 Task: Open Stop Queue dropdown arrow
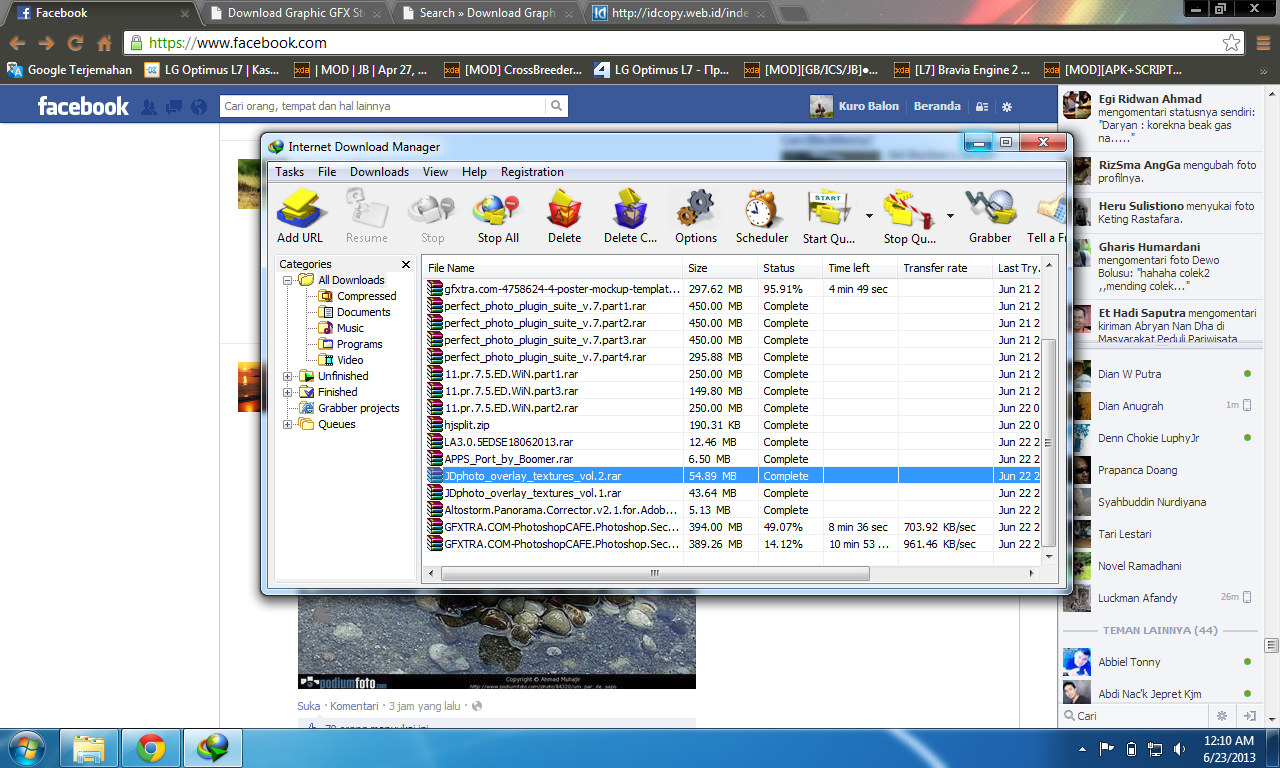pos(950,216)
